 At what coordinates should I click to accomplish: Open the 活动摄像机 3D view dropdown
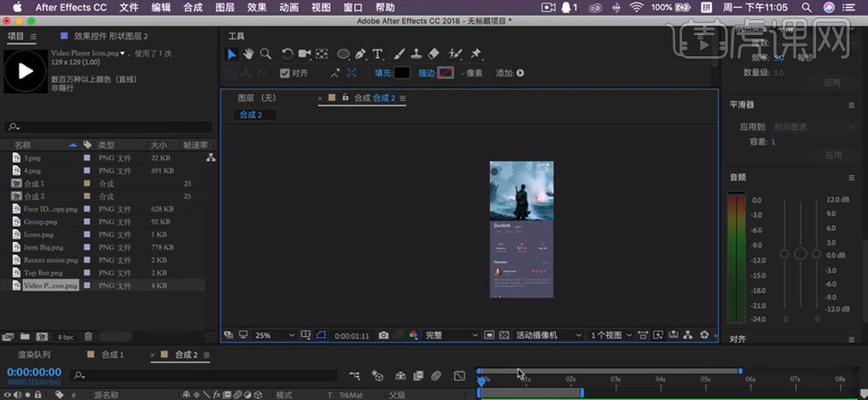coord(549,335)
